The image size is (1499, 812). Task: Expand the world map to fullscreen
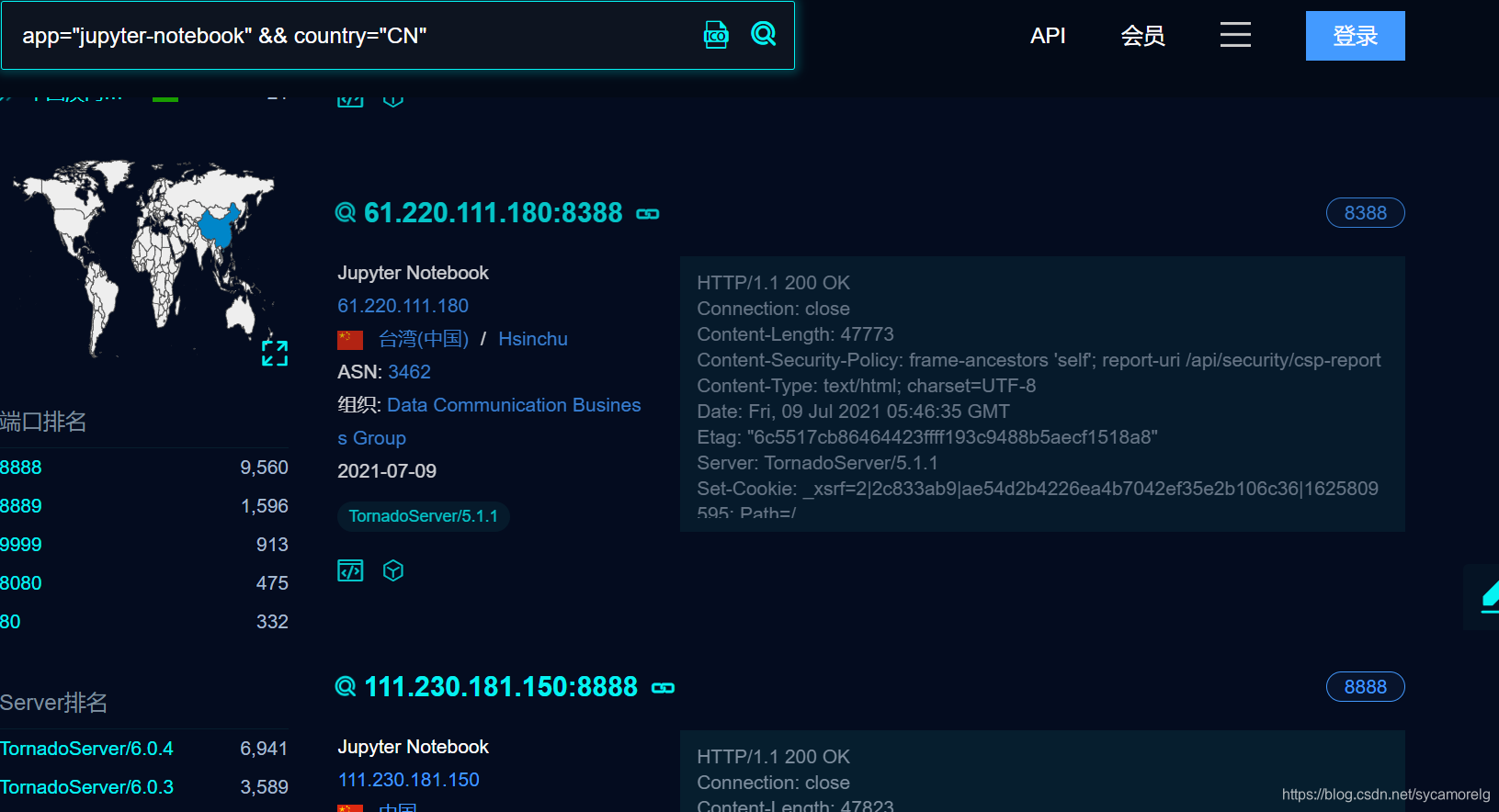[x=275, y=353]
